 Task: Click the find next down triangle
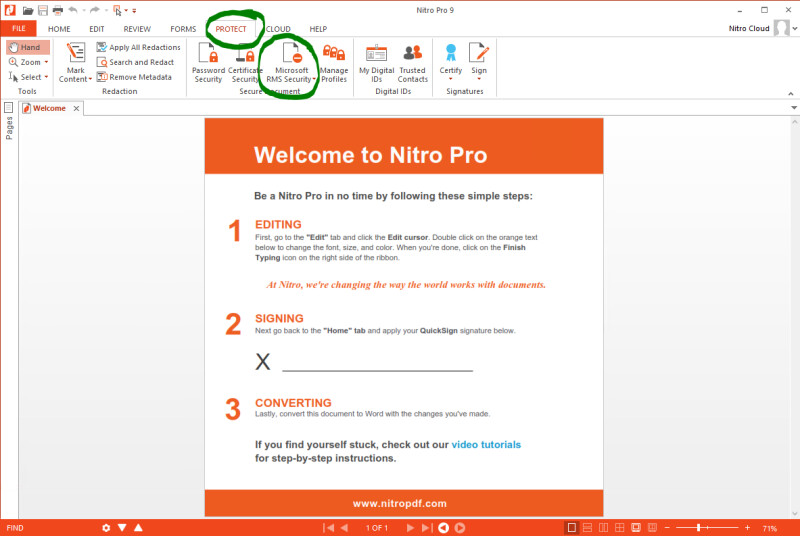[122, 527]
